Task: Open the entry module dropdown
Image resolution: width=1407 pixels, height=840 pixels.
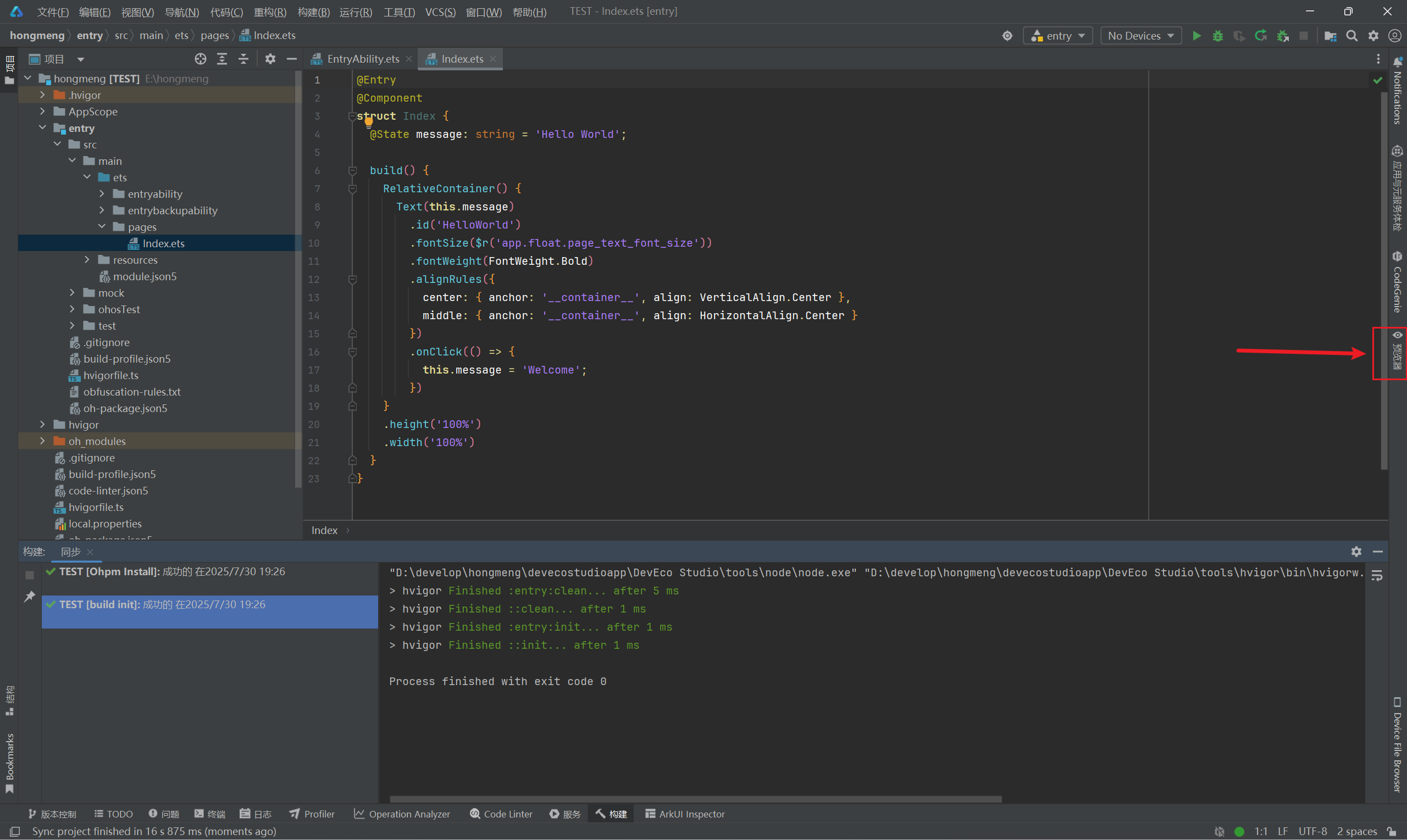Action: tap(1057, 36)
